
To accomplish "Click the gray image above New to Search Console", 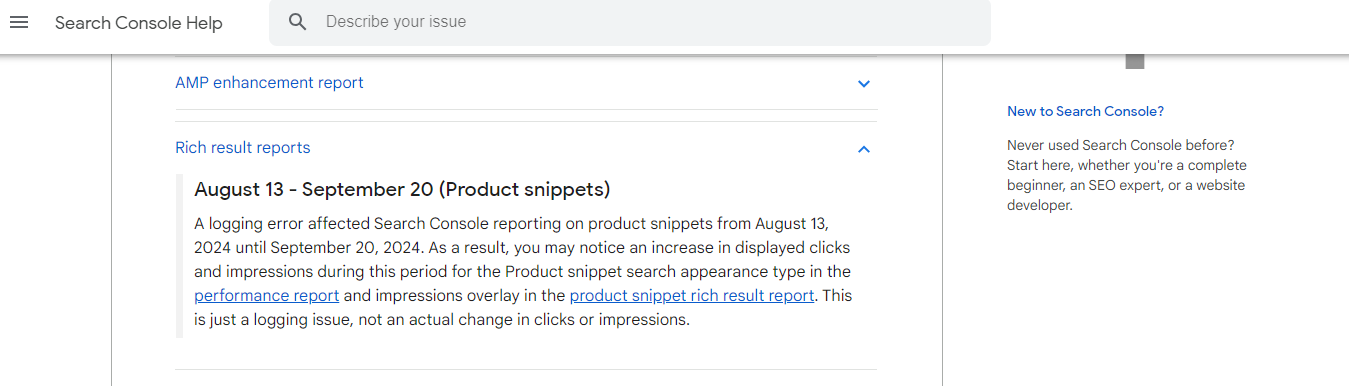I will tap(1134, 61).
